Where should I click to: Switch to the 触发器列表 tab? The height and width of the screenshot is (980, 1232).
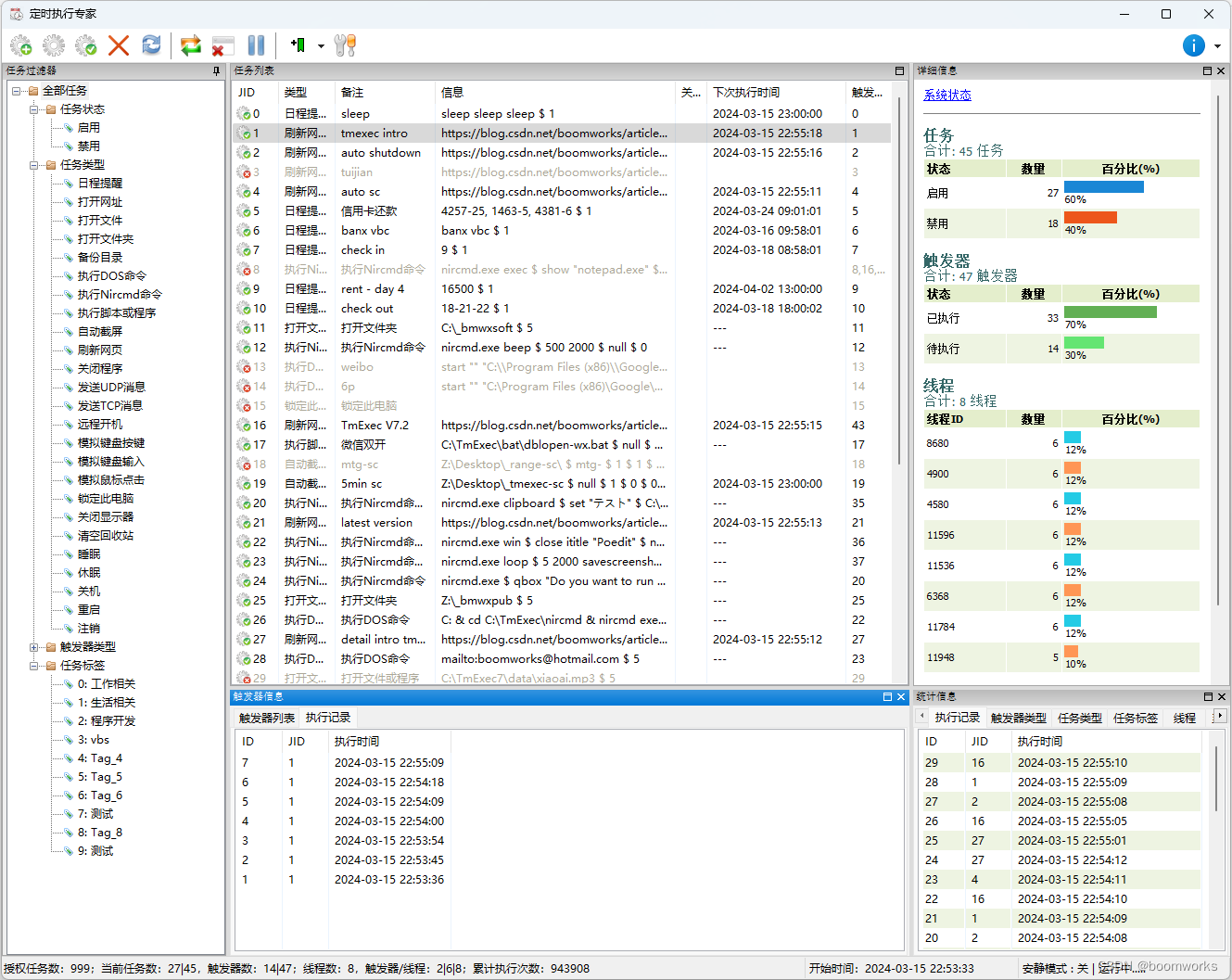tap(267, 718)
